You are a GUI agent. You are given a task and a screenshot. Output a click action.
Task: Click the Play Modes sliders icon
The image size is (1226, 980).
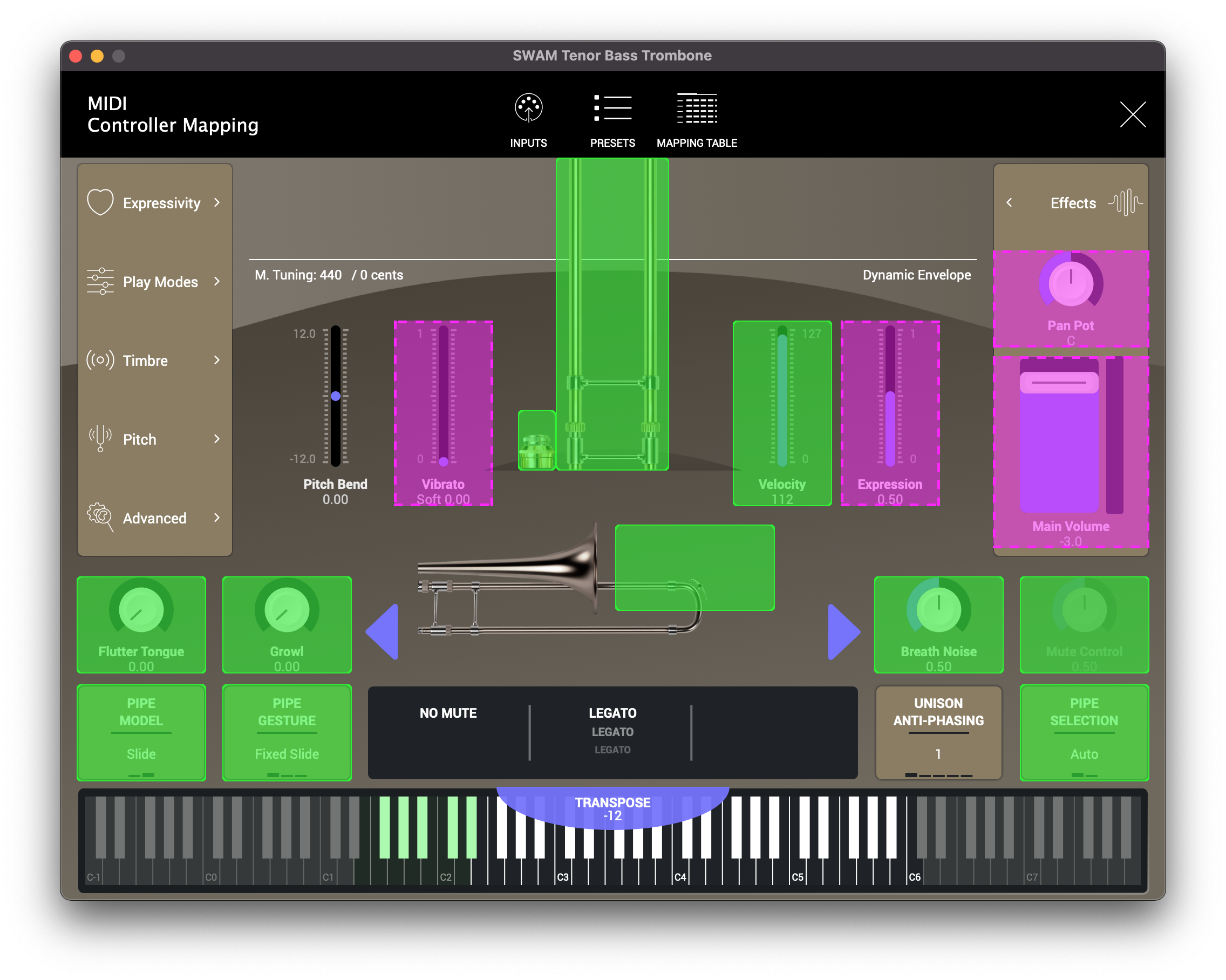click(x=100, y=281)
